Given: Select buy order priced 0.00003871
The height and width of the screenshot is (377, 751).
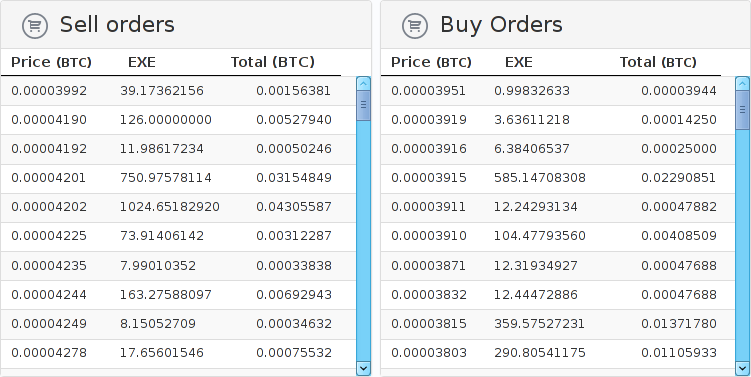Looking at the screenshot, I should pyautogui.click(x=558, y=265).
